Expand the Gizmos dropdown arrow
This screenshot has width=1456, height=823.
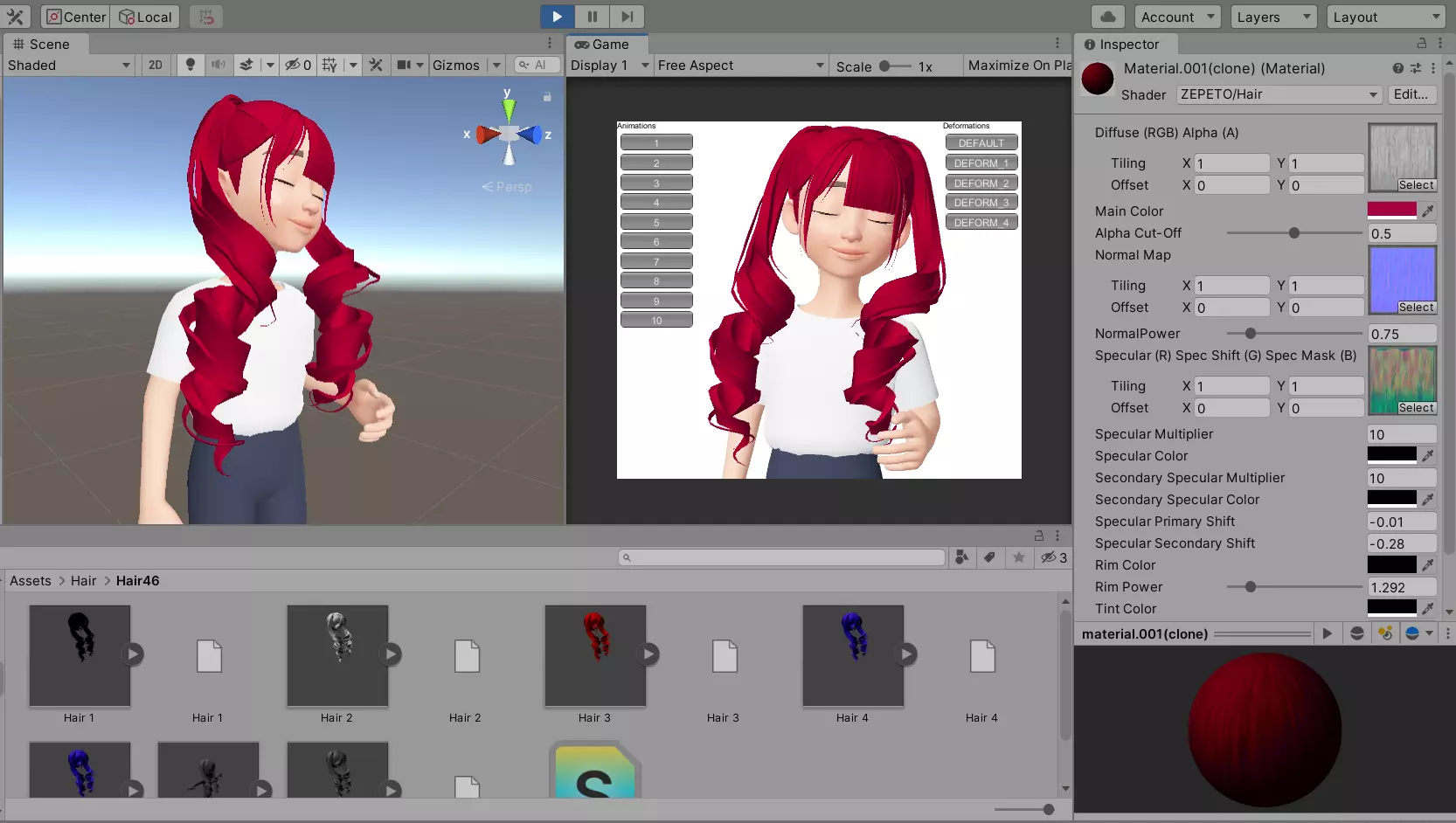click(496, 65)
